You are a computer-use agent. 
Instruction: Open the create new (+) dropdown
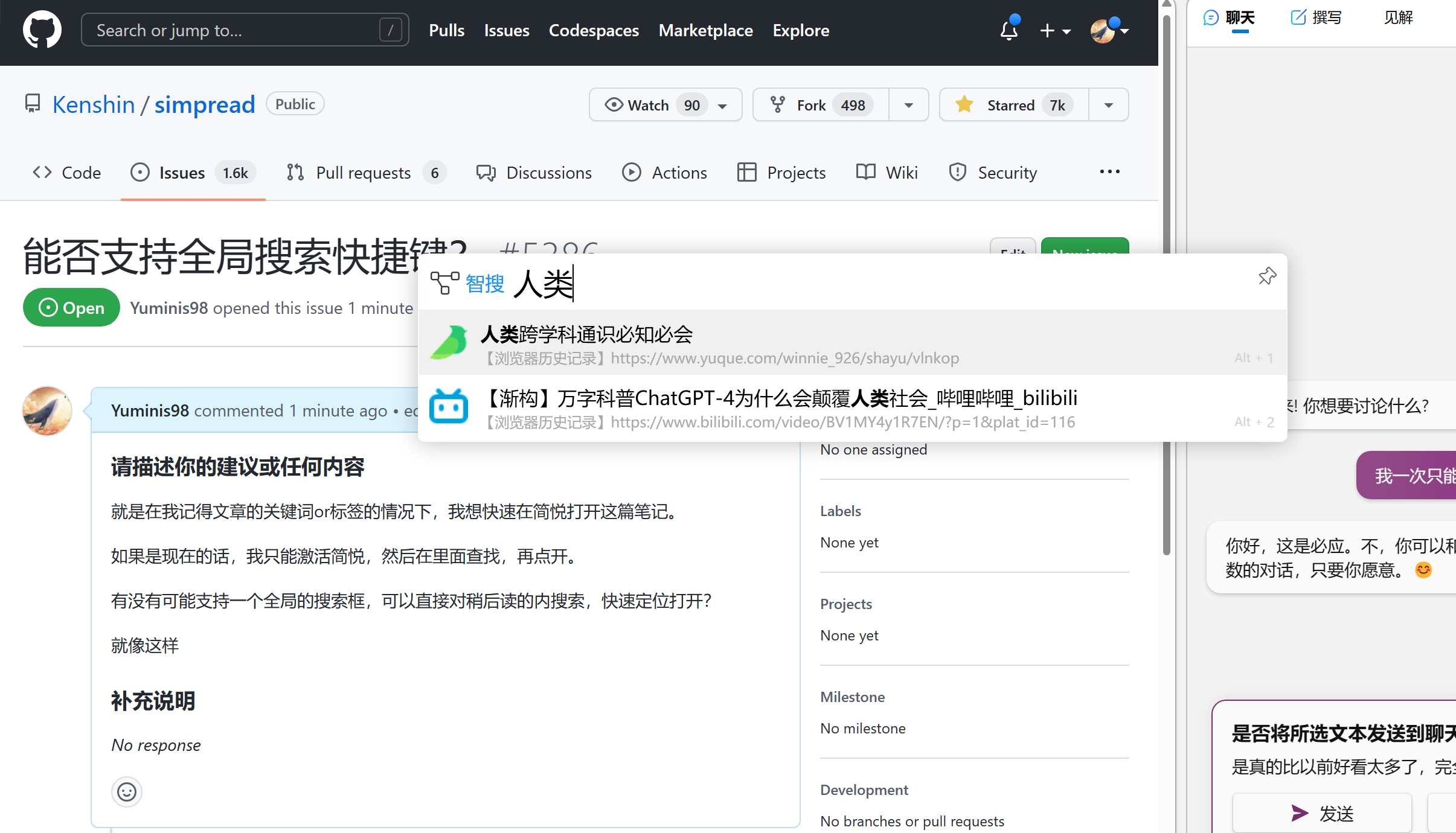tap(1056, 30)
